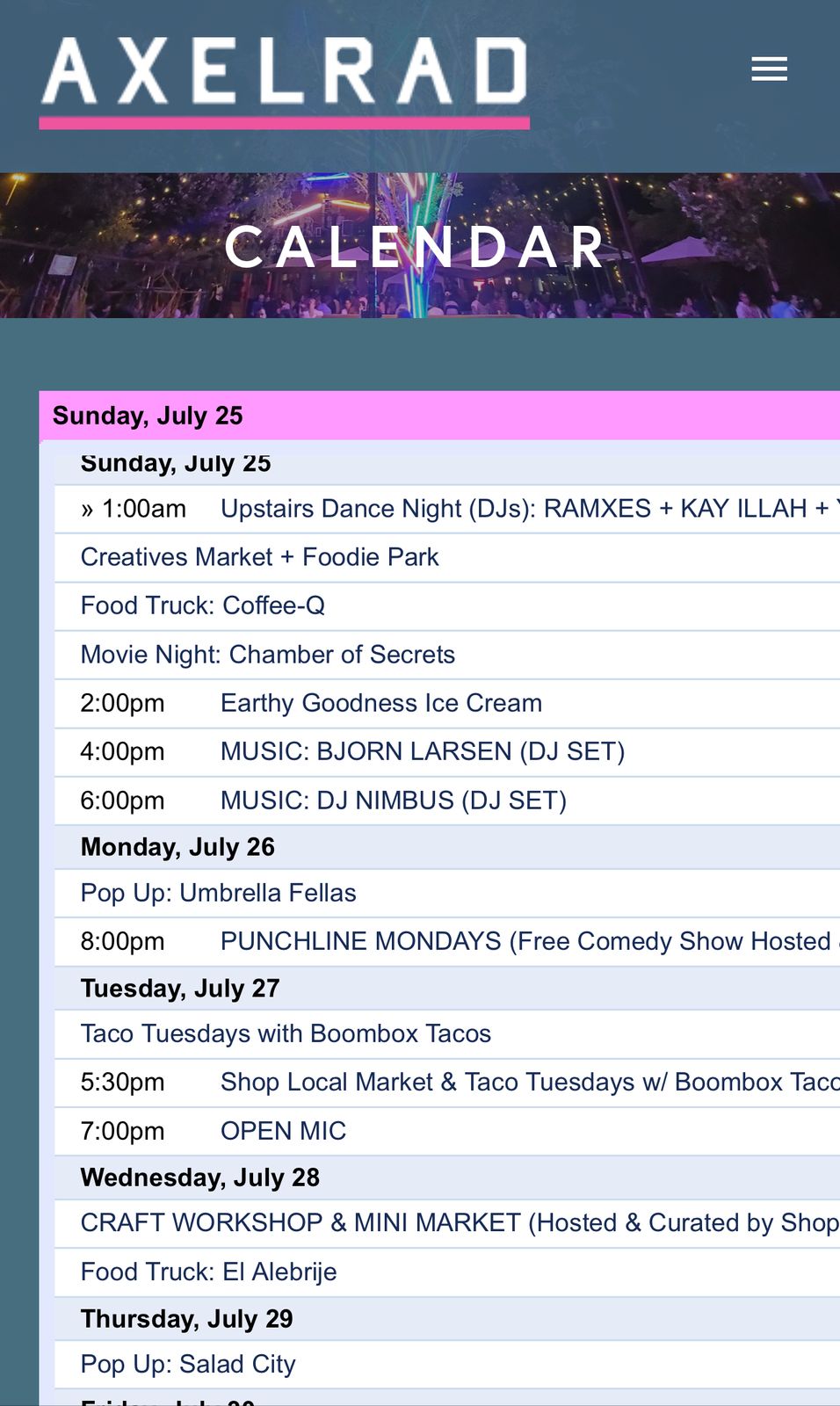View Movie Night: Chamber of Secrets

tap(268, 655)
